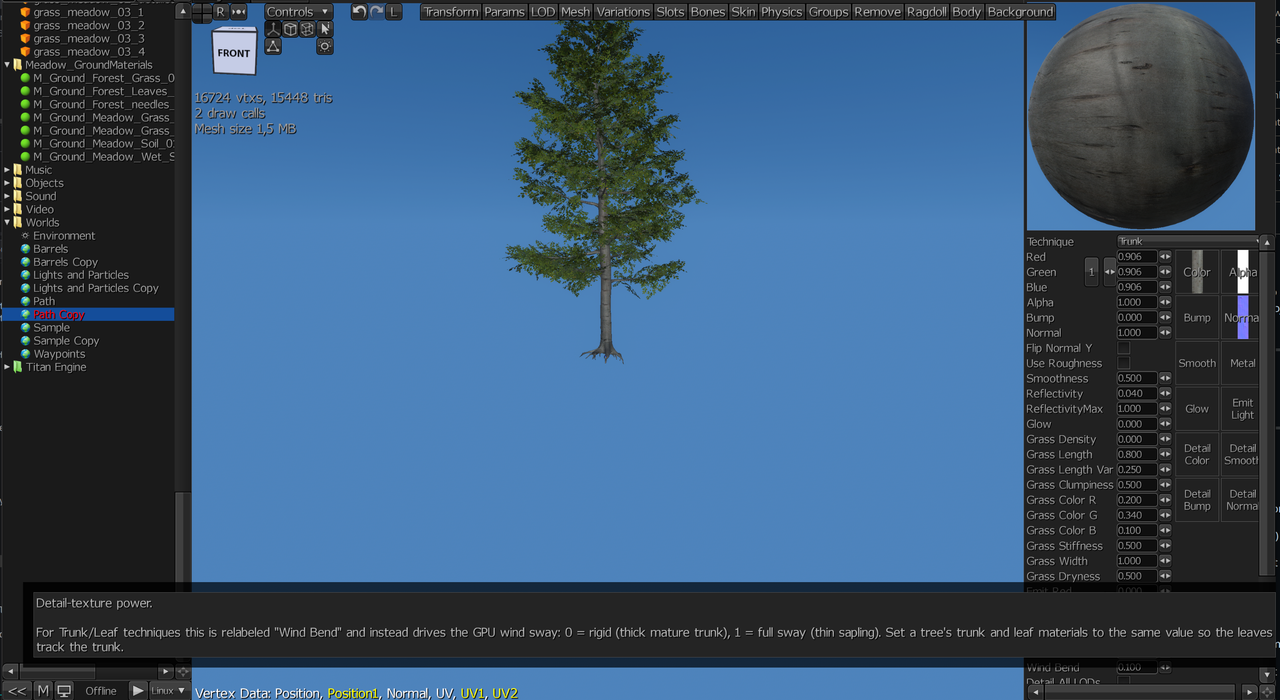The width and height of the screenshot is (1280, 700).
Task: Toggle the Flip Normal Y checkbox
Action: click(x=1123, y=348)
